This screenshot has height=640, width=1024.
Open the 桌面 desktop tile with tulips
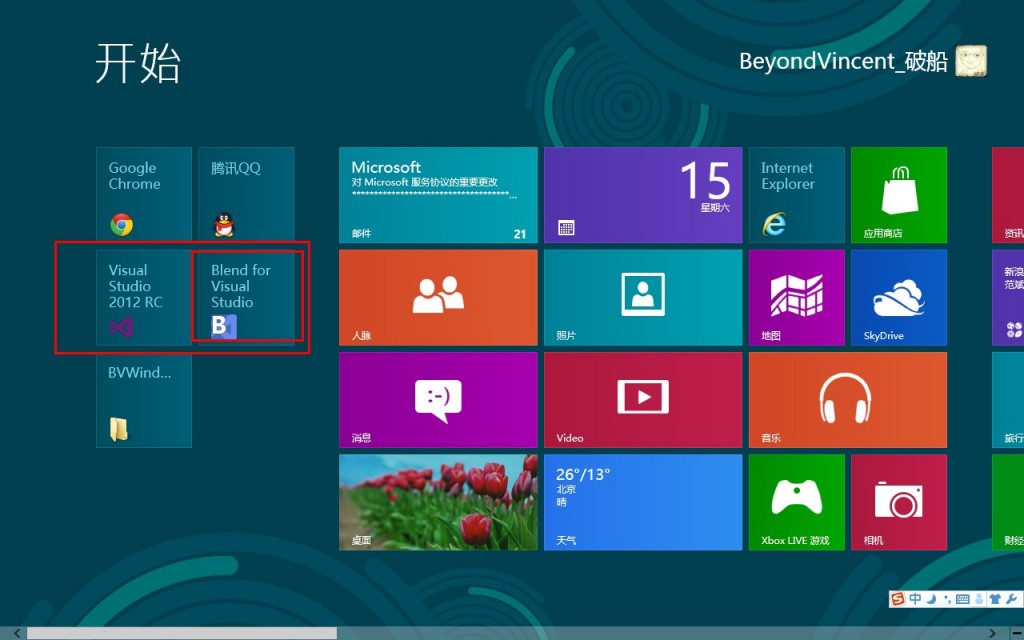click(x=438, y=502)
